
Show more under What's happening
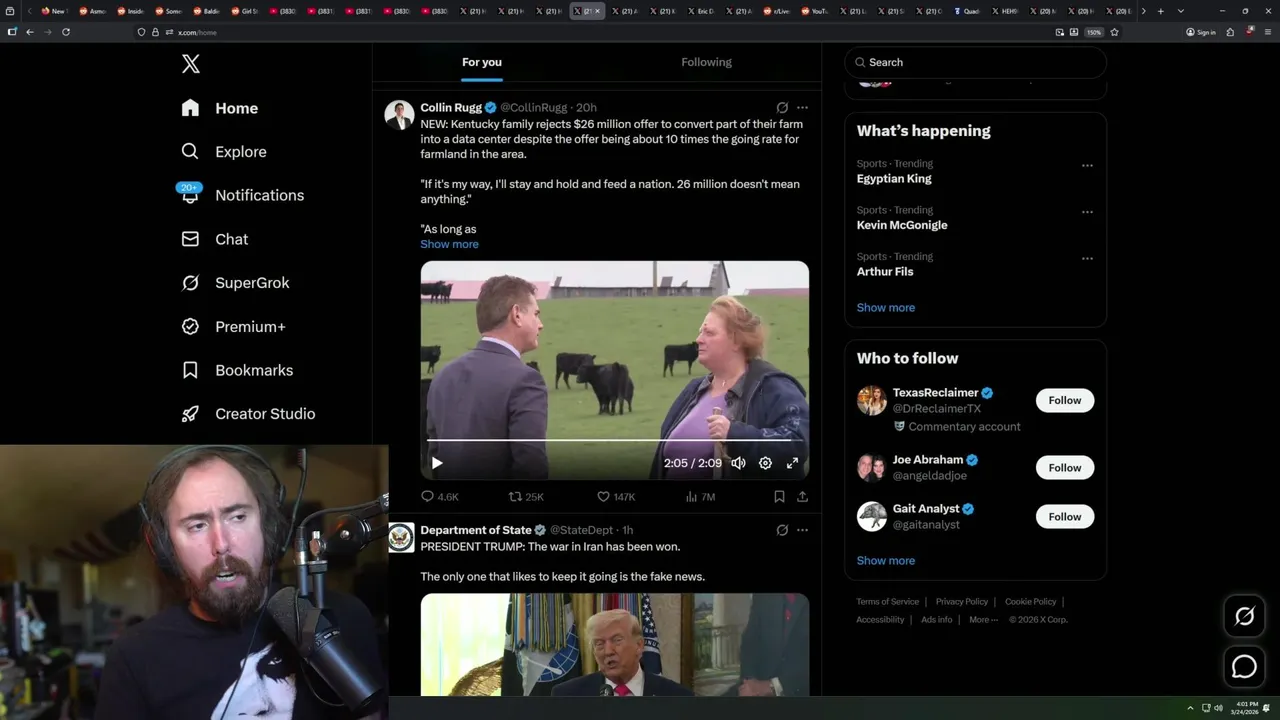tap(886, 307)
